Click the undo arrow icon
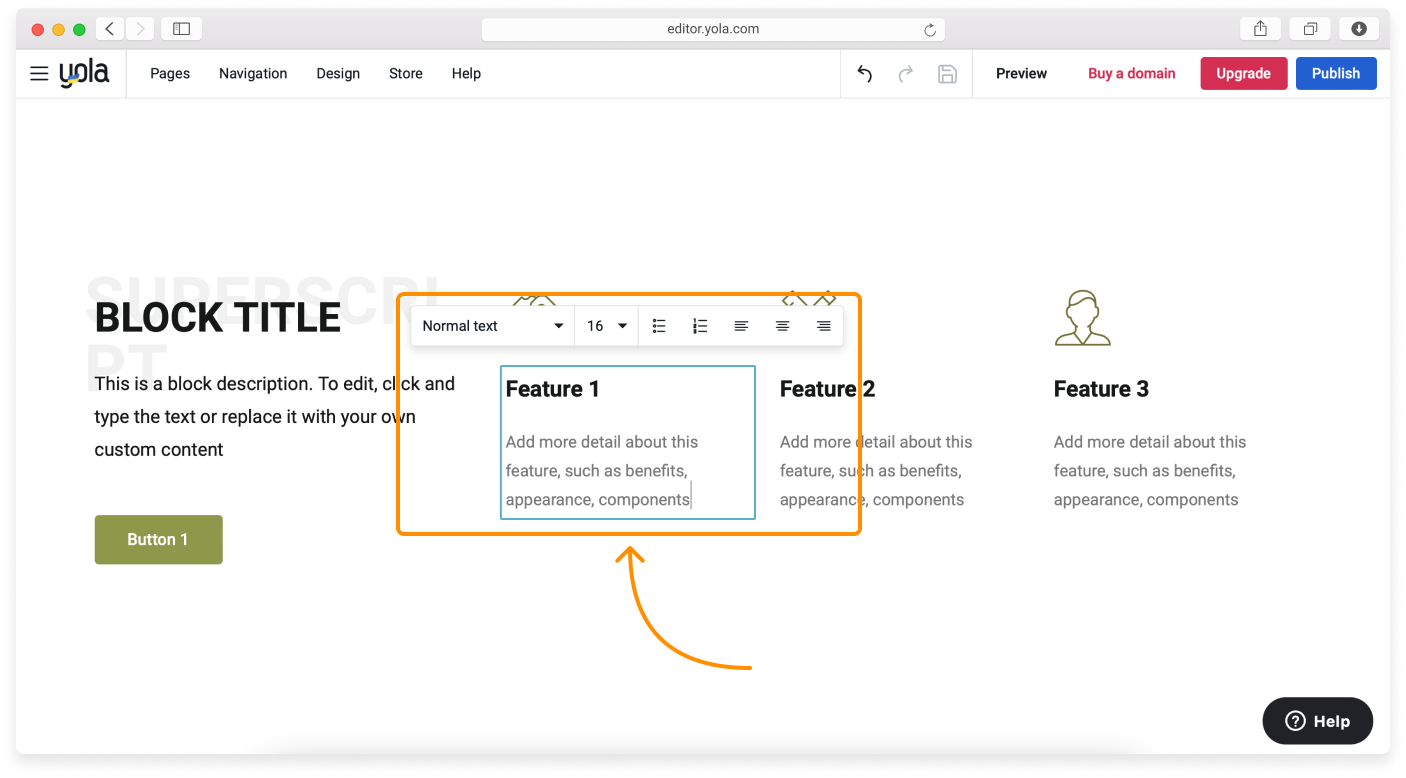Screen dimensions: 1406x778 click(x=865, y=74)
